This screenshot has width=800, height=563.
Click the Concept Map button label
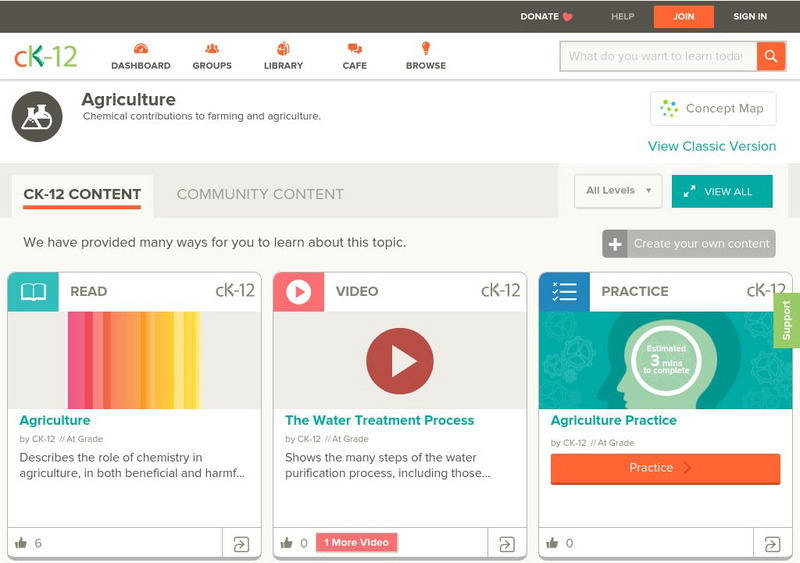[724, 109]
